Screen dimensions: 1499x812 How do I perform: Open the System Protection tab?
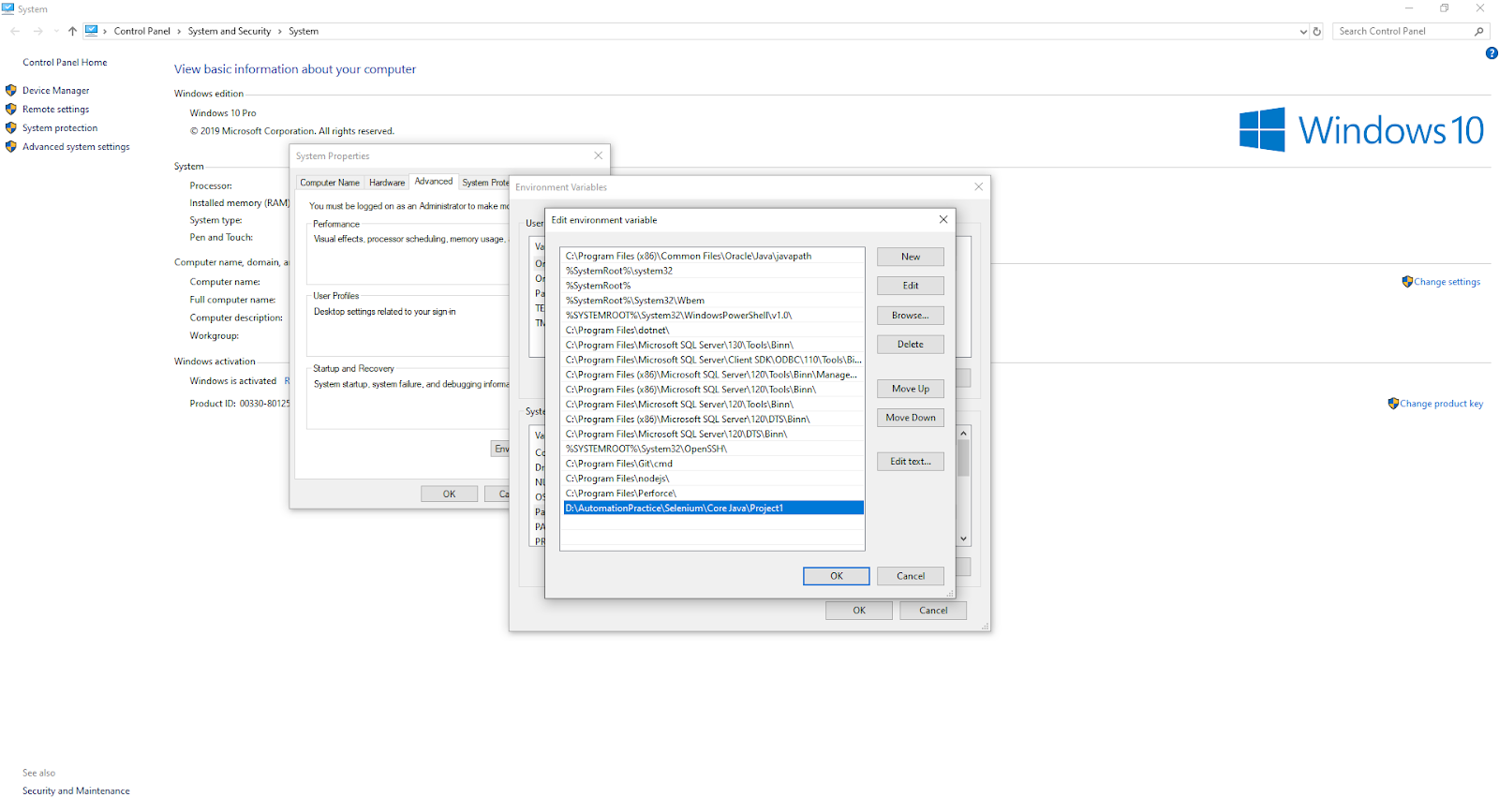[485, 183]
